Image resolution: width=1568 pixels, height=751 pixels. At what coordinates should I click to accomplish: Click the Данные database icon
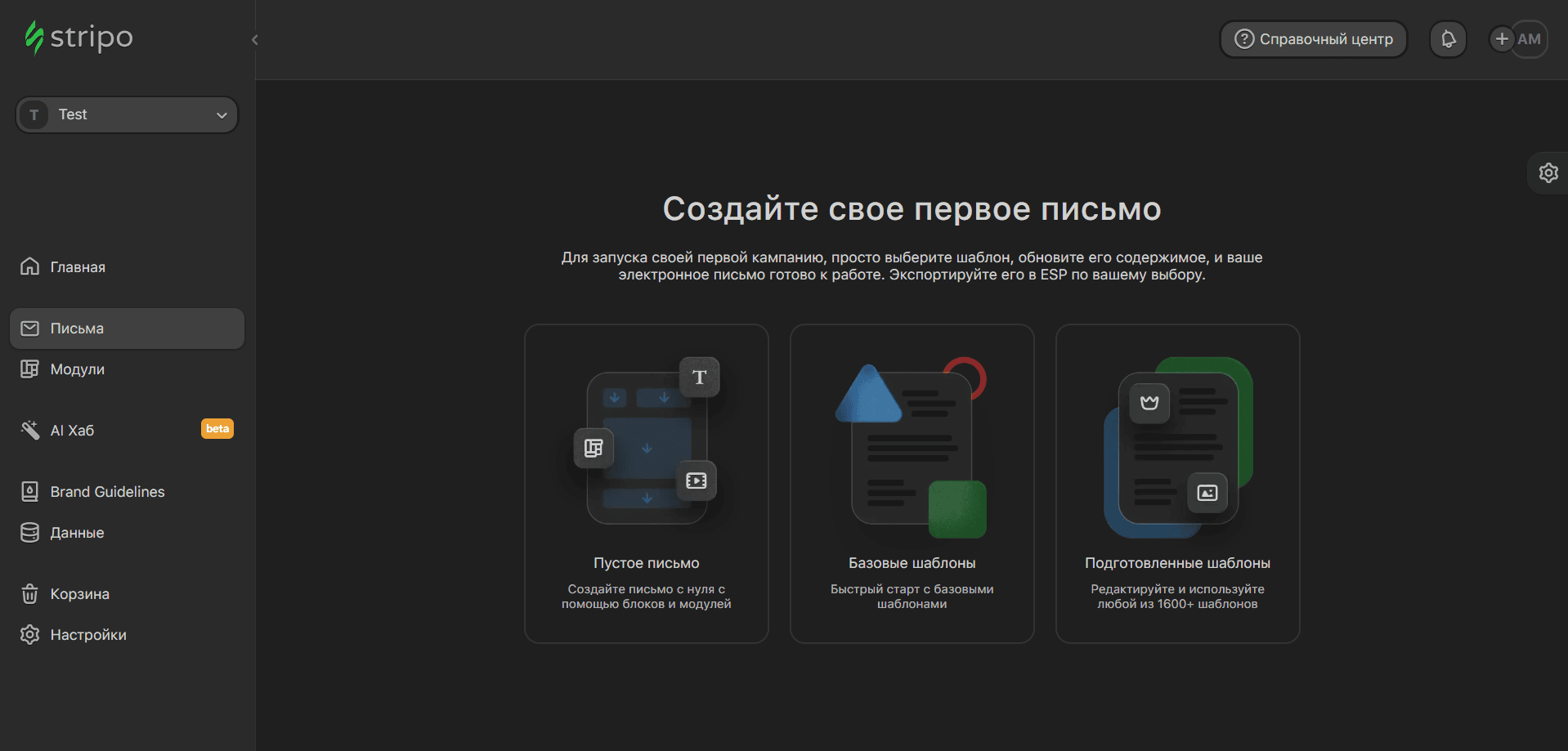29,533
